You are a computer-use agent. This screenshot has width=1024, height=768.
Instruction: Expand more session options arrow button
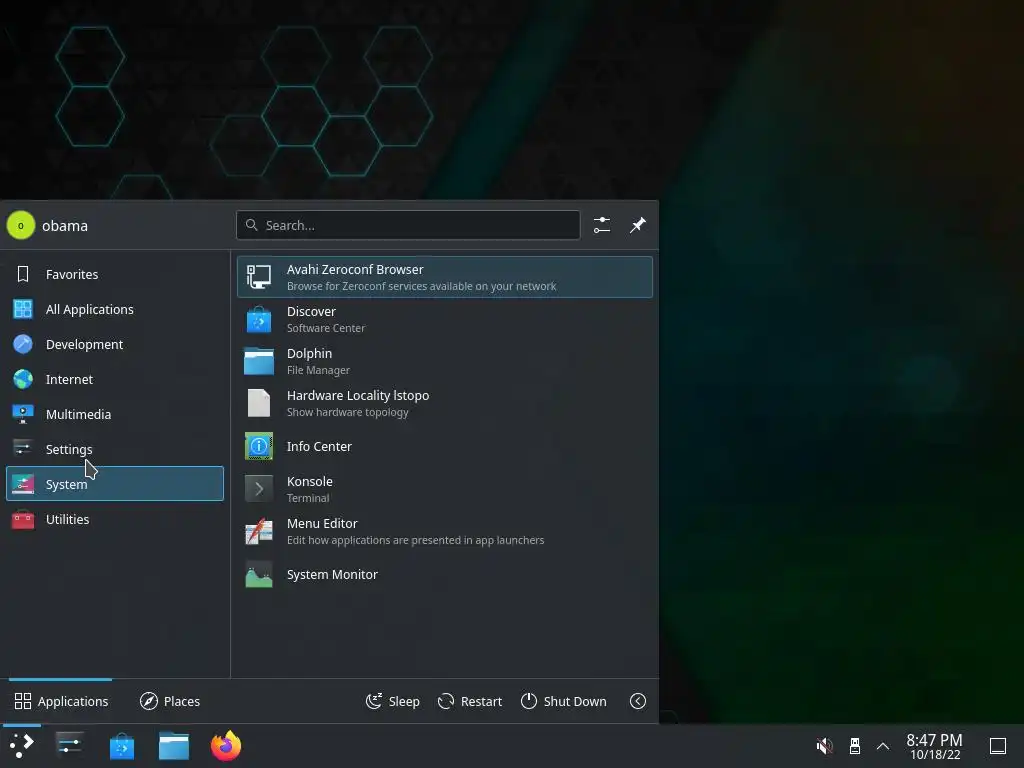[638, 701]
